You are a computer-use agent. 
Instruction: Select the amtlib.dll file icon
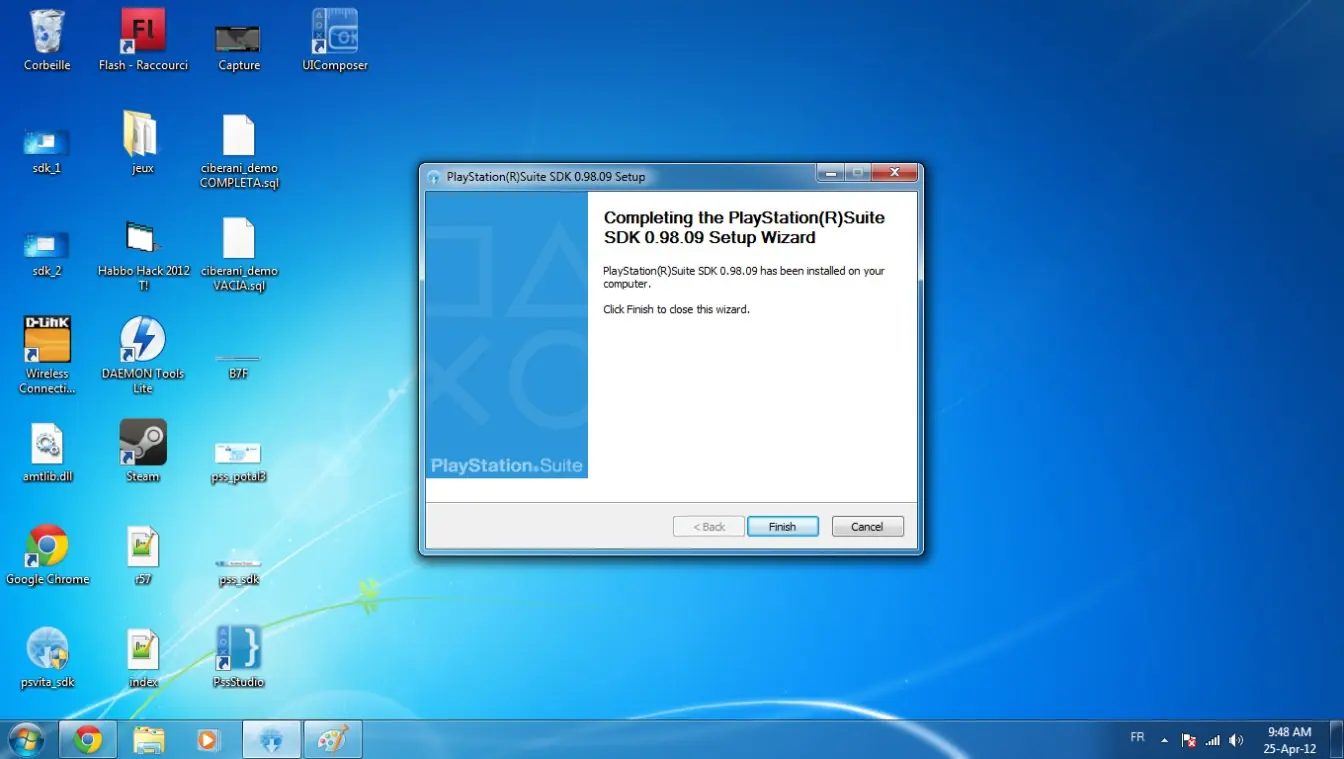[47, 452]
